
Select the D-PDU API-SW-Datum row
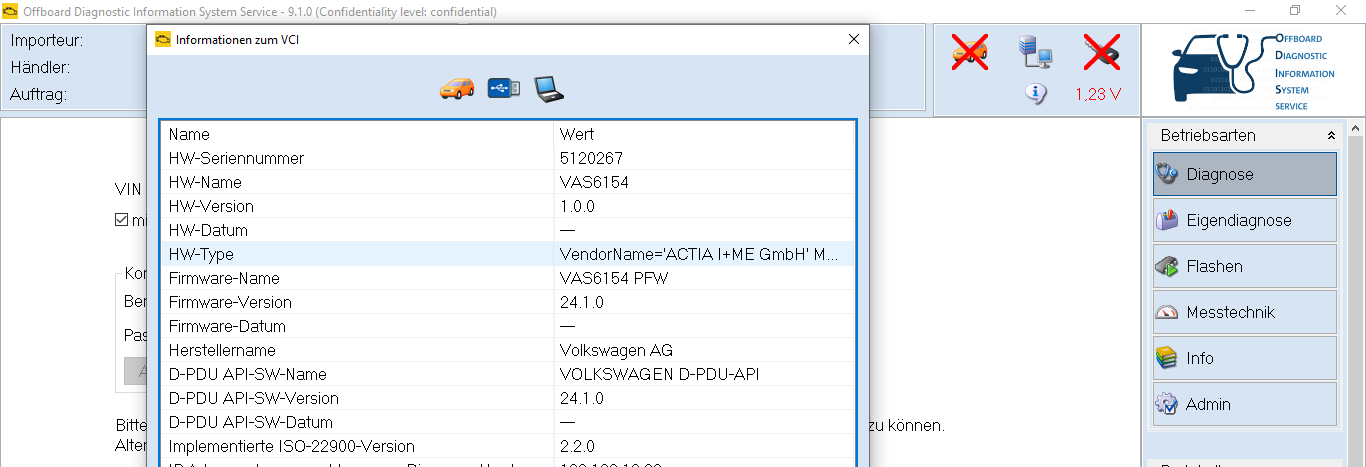point(507,422)
